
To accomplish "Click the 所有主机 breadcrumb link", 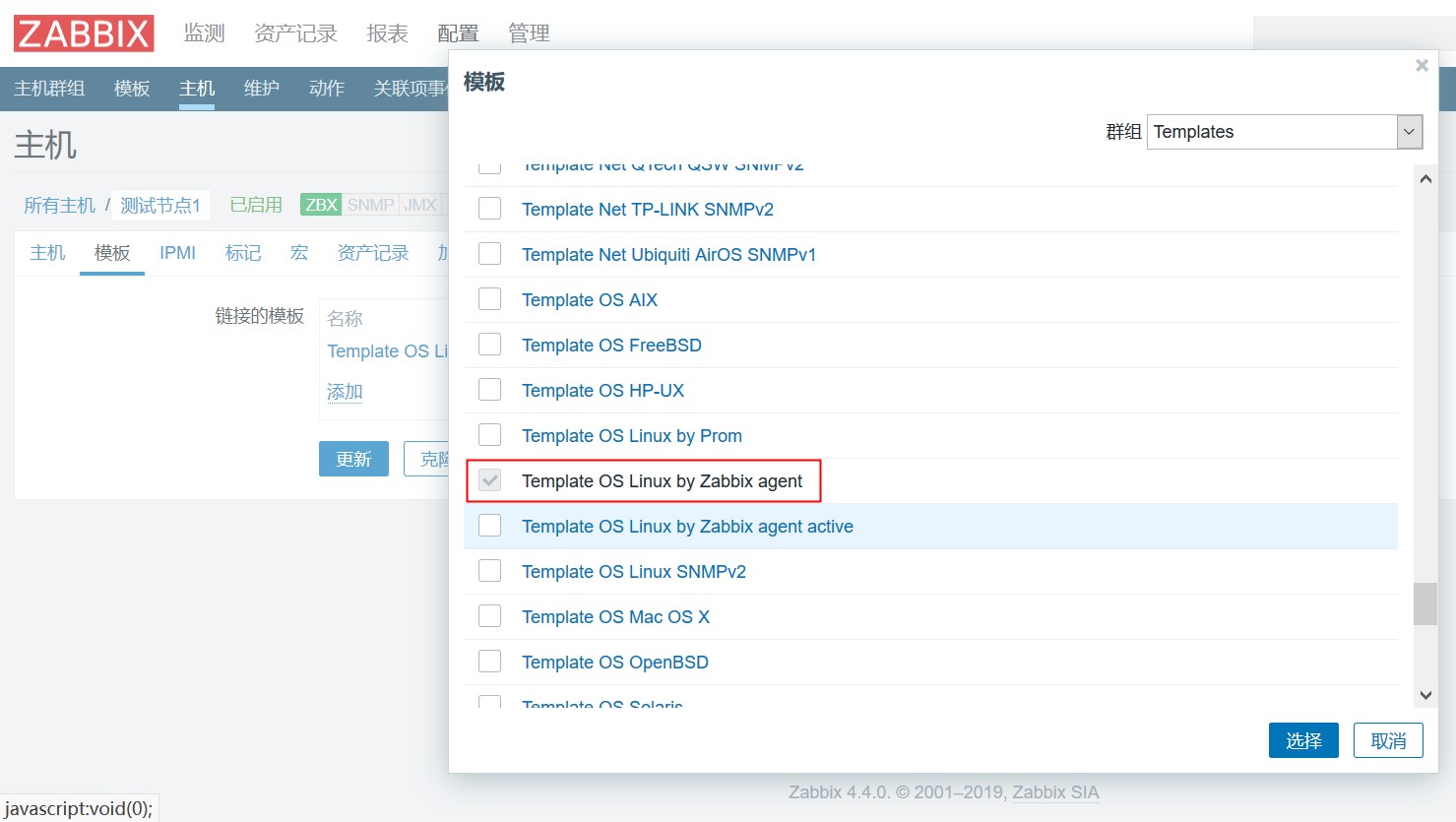I will (x=60, y=205).
